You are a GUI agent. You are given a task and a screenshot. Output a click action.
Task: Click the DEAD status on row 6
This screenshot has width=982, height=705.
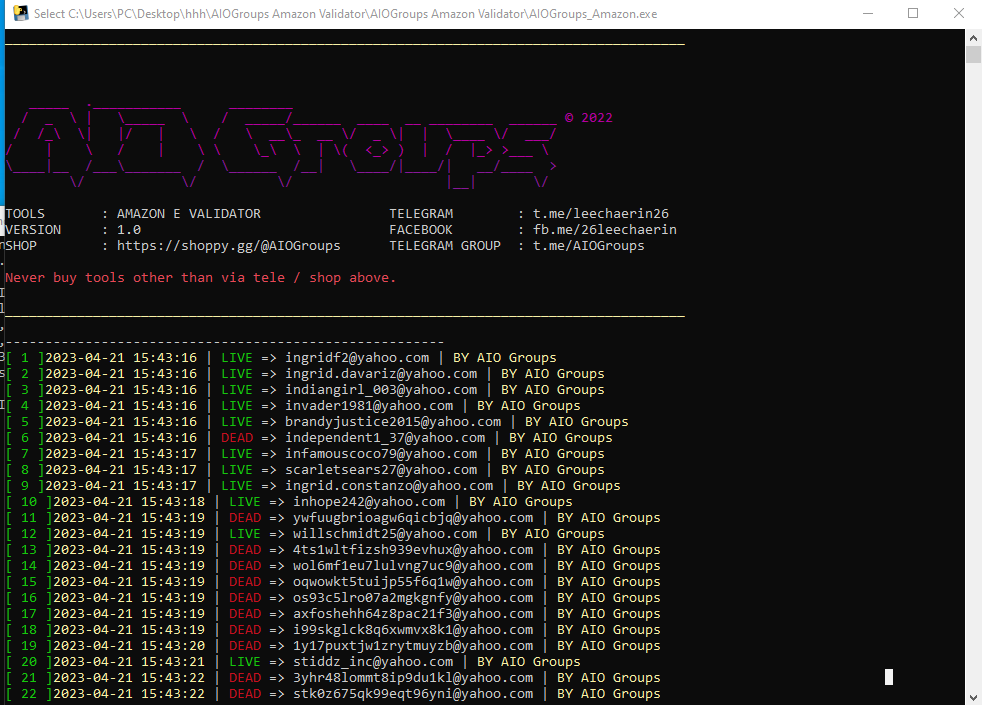coord(237,438)
